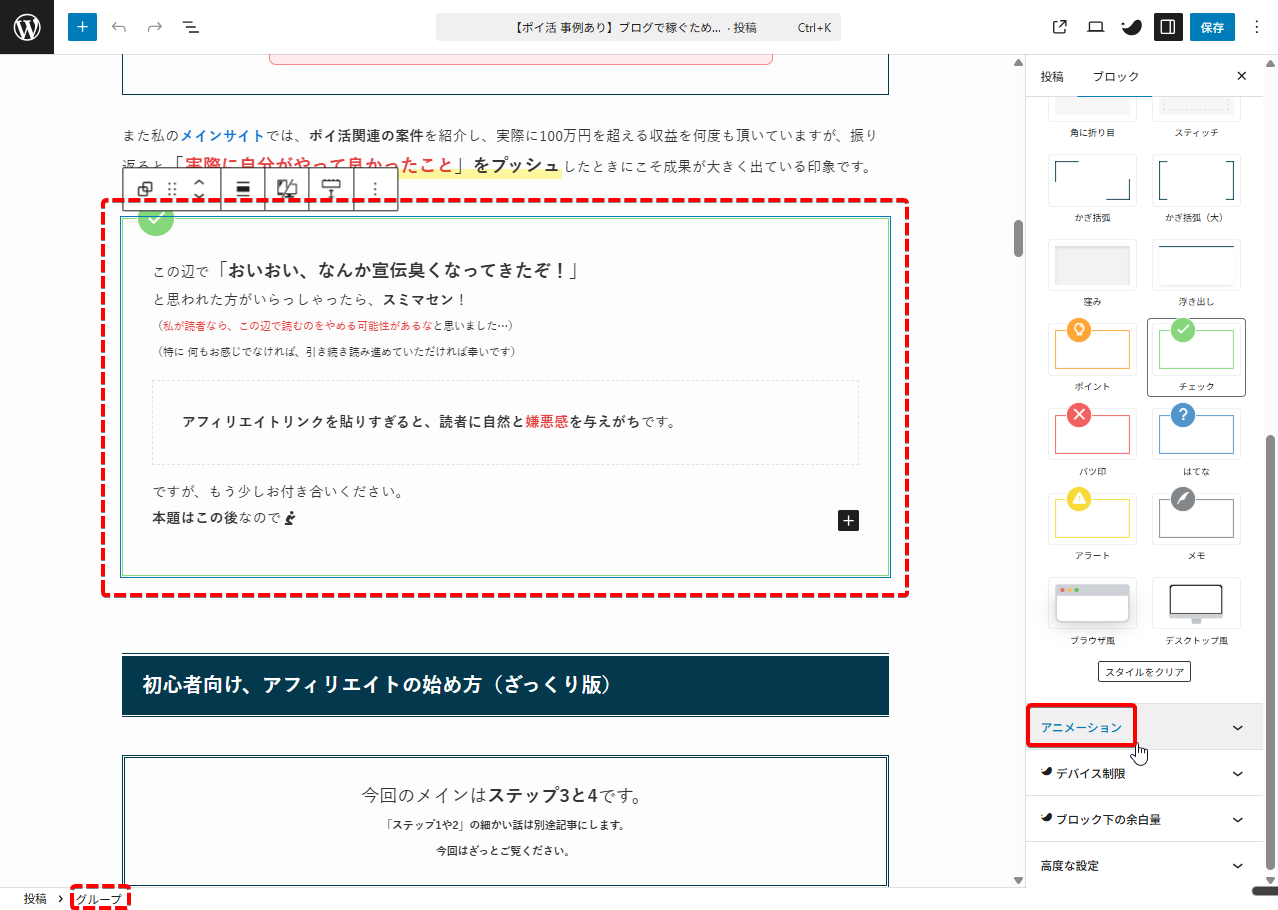The width and height of the screenshot is (1278, 910).
Task: Open the block inserter plus button
Action: click(82, 27)
